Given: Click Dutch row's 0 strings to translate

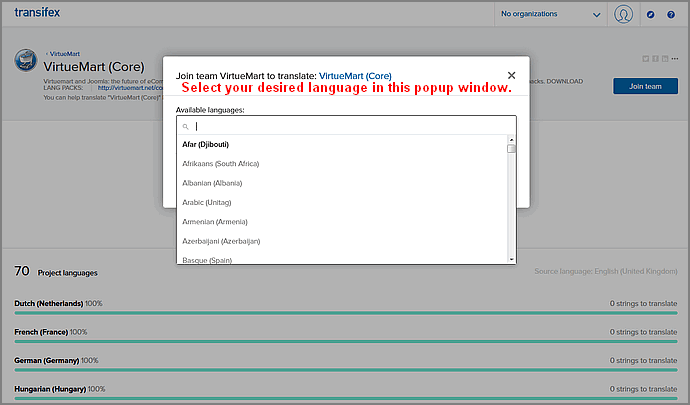Looking at the screenshot, I should pos(643,303).
